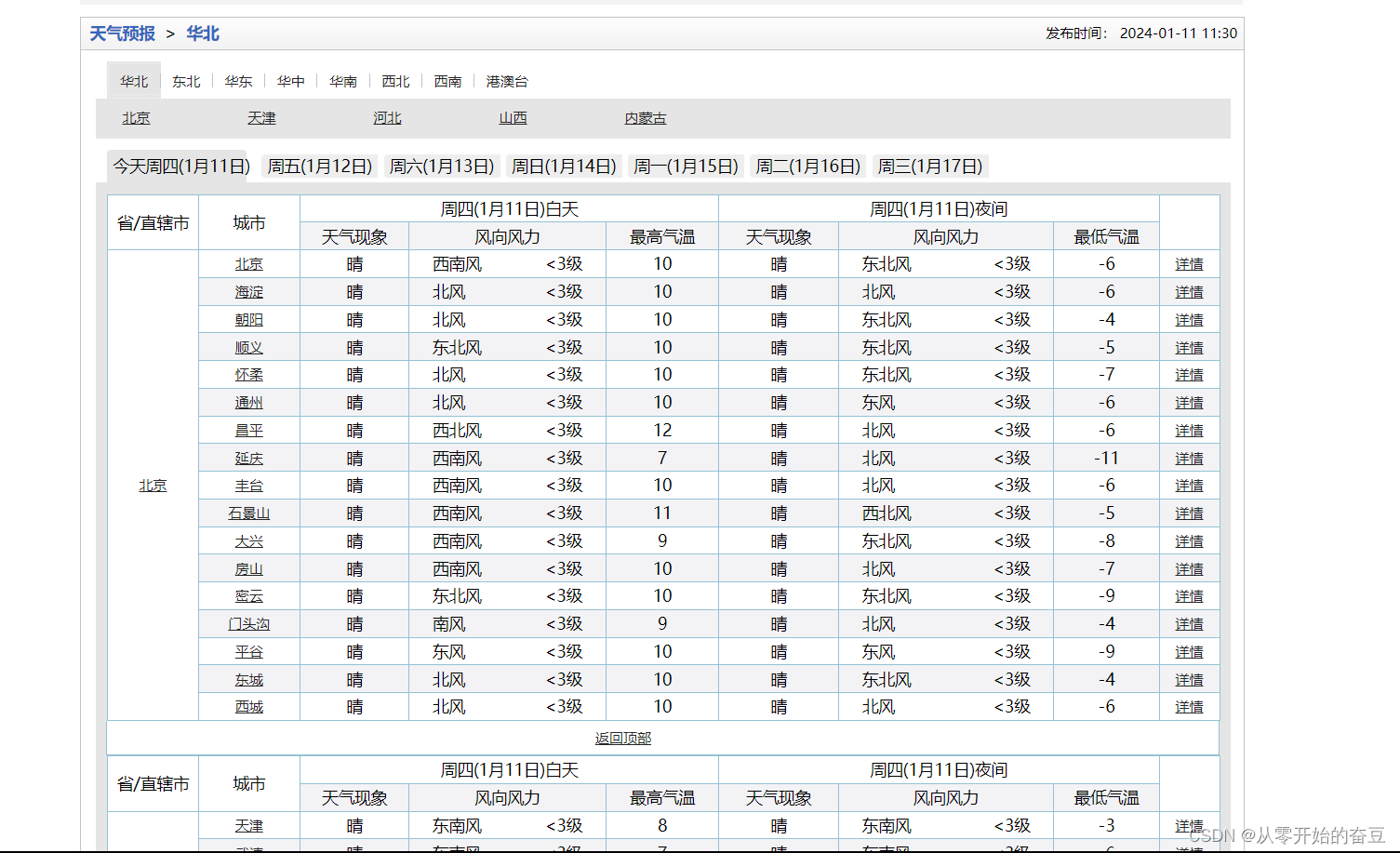The height and width of the screenshot is (853, 1400).
Task: Open the 房山 city link
Action: [248, 569]
